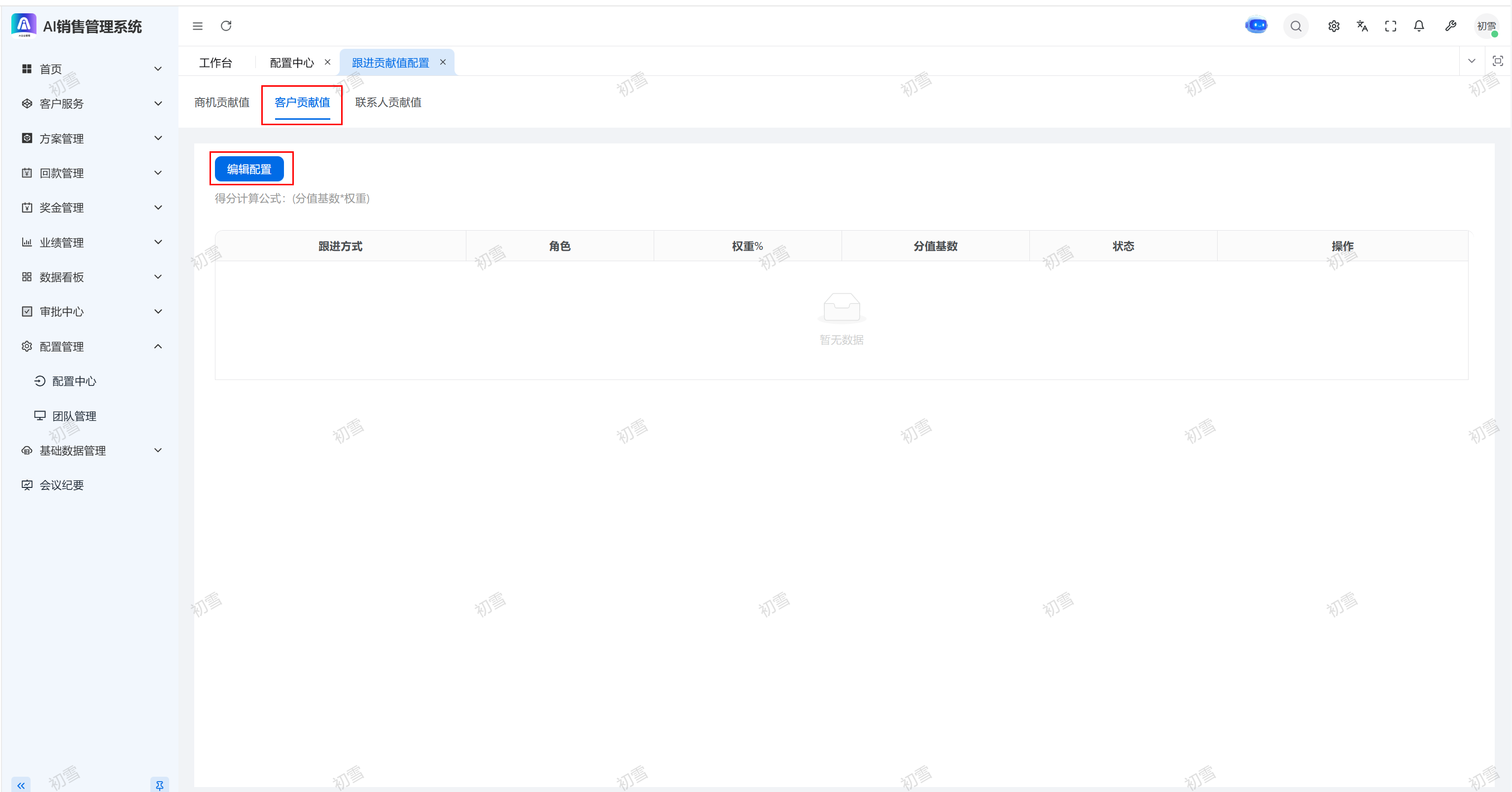Click the 初雪 user avatar

pos(1486,27)
